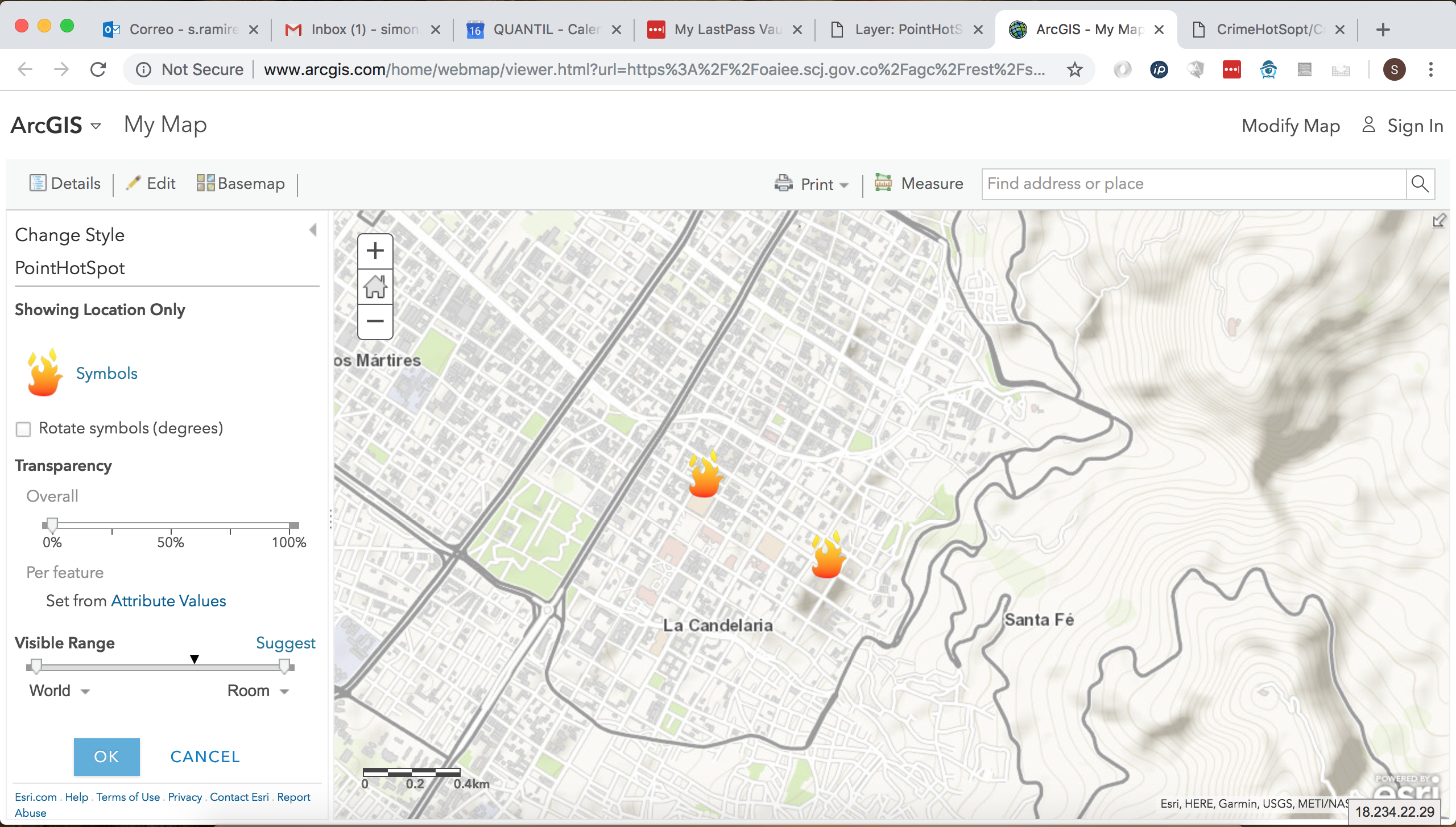Close the My LastPass Vault tab
This screenshot has width=1456, height=827.
tap(797, 30)
